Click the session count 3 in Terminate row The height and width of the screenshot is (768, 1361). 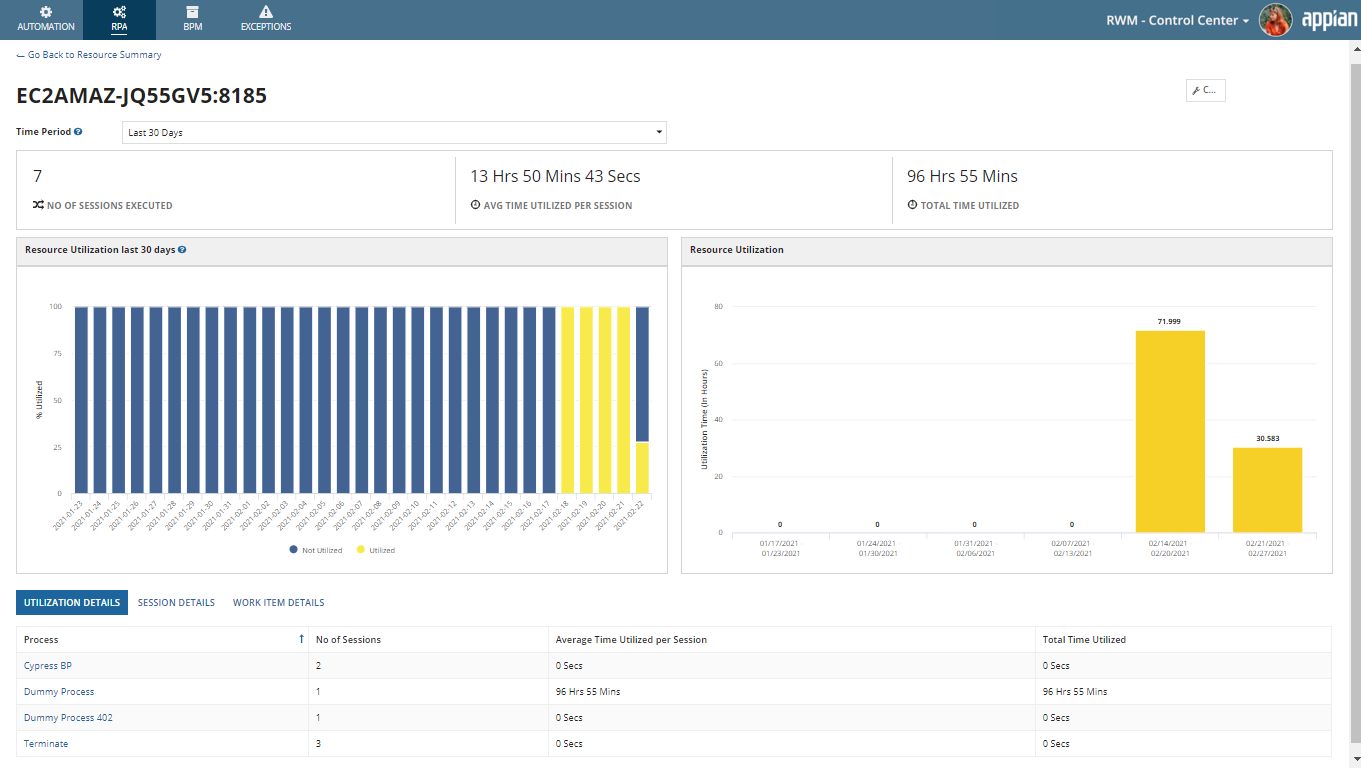pos(319,743)
